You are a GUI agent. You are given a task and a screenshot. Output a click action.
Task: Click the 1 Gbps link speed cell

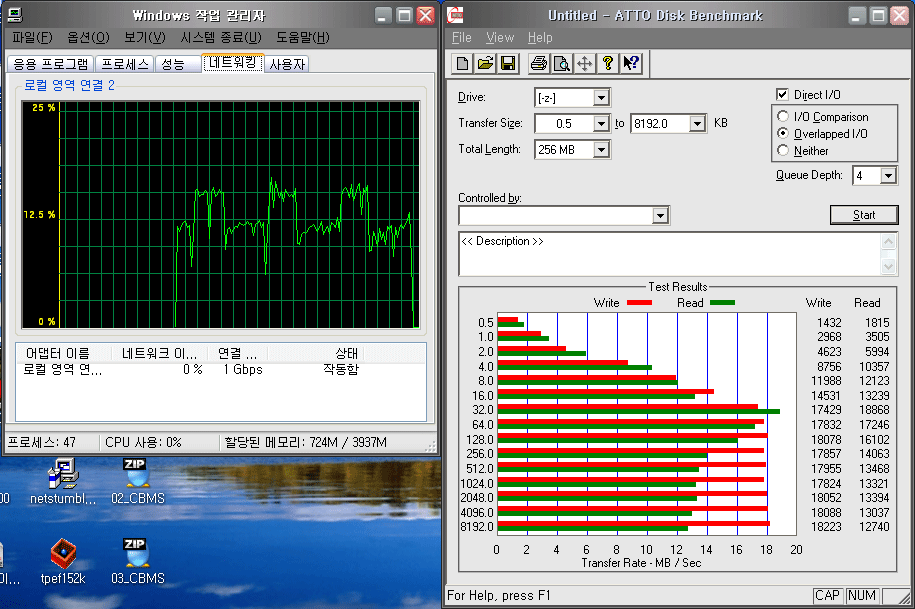243,369
